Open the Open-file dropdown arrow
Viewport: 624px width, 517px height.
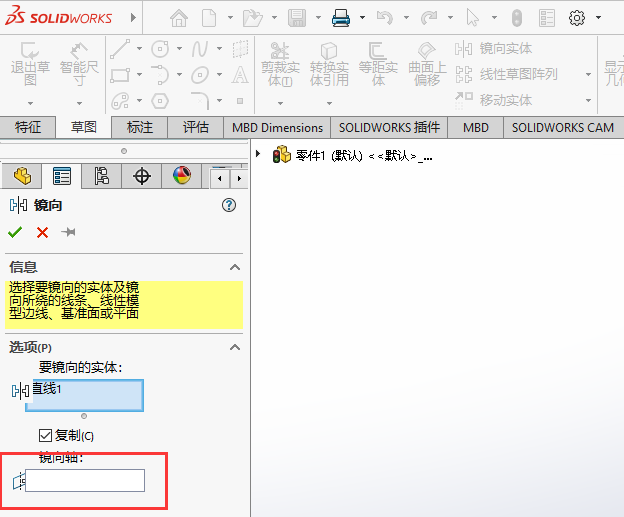[x=274, y=18]
